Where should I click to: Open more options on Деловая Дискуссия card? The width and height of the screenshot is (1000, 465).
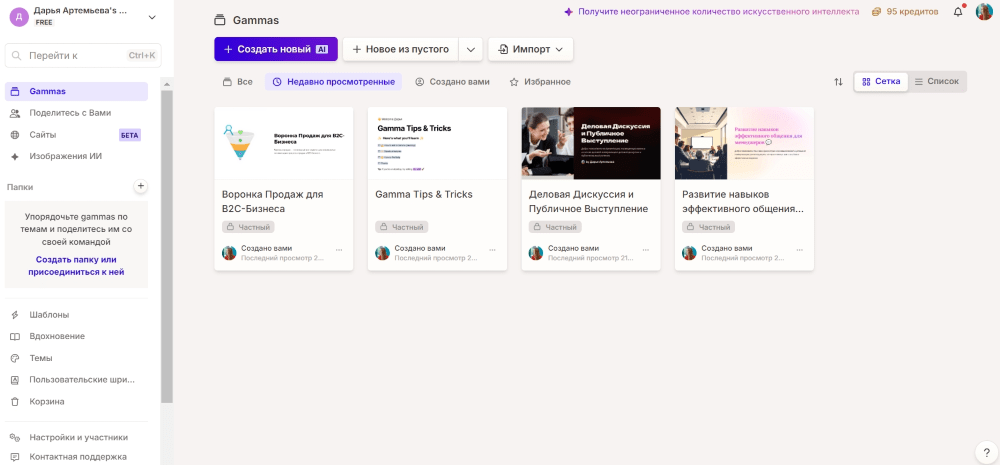coord(645,250)
